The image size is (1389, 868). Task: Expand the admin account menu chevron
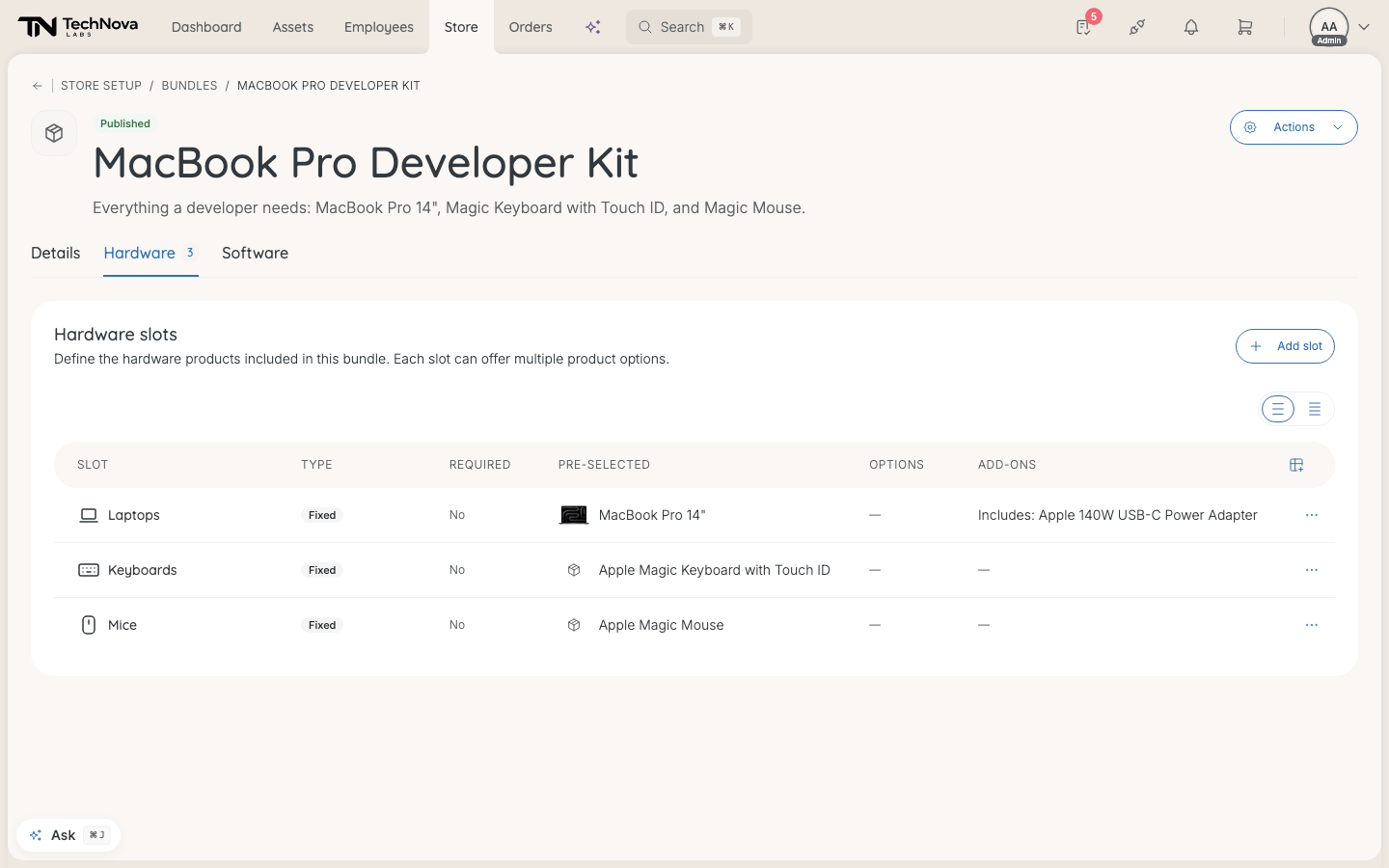coord(1364,27)
